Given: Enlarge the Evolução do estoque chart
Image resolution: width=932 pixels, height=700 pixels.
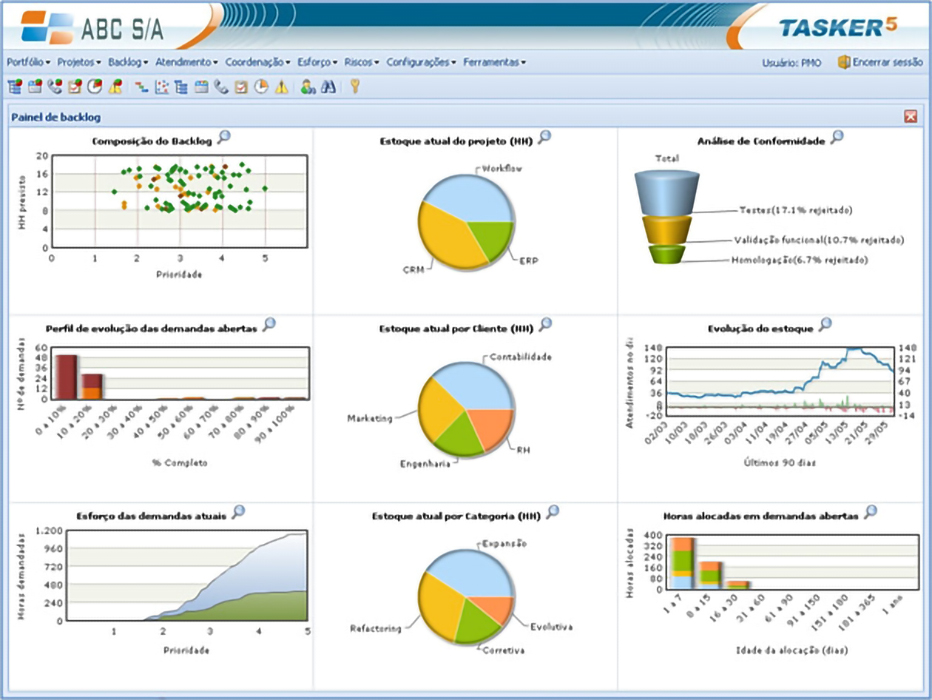Looking at the screenshot, I should click(x=825, y=324).
